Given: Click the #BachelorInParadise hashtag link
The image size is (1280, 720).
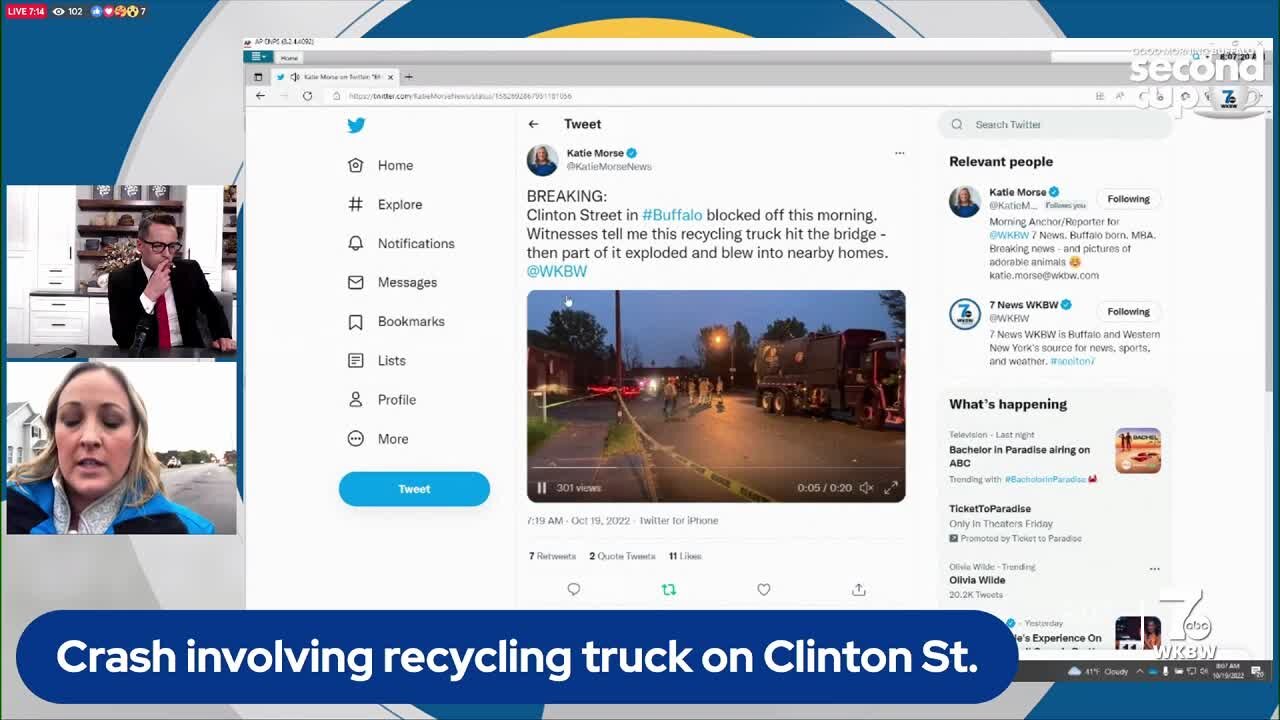Looking at the screenshot, I should [x=1045, y=479].
